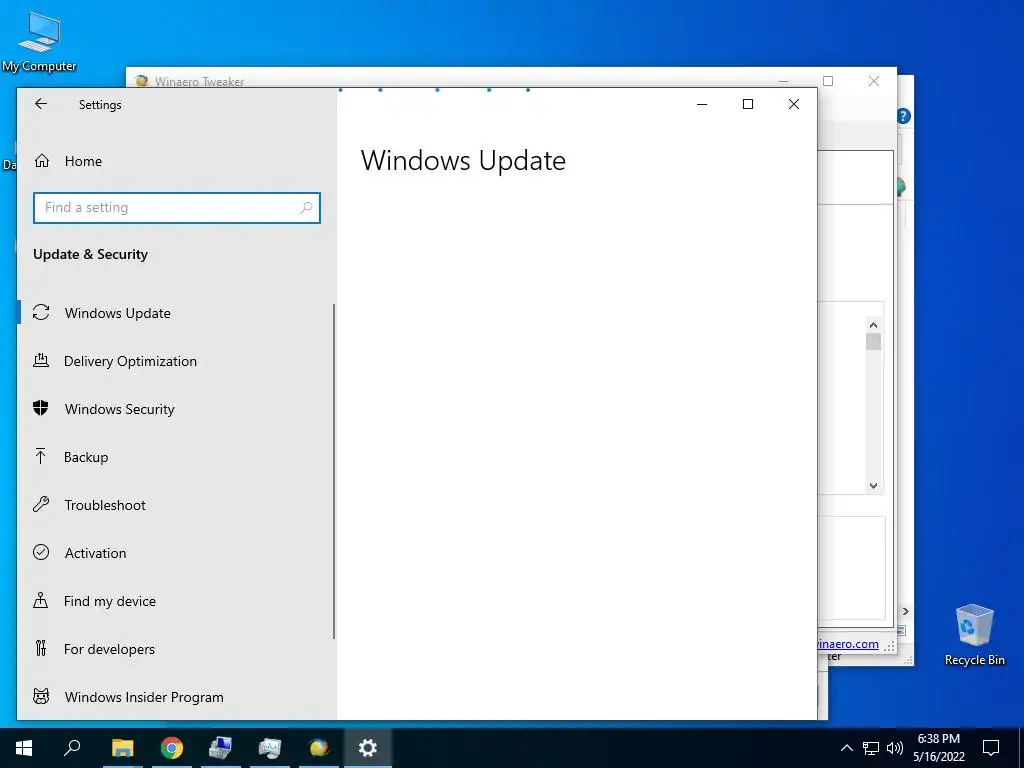Image resolution: width=1024 pixels, height=768 pixels.
Task: Click the volume speaker icon in tray
Action: 895,748
